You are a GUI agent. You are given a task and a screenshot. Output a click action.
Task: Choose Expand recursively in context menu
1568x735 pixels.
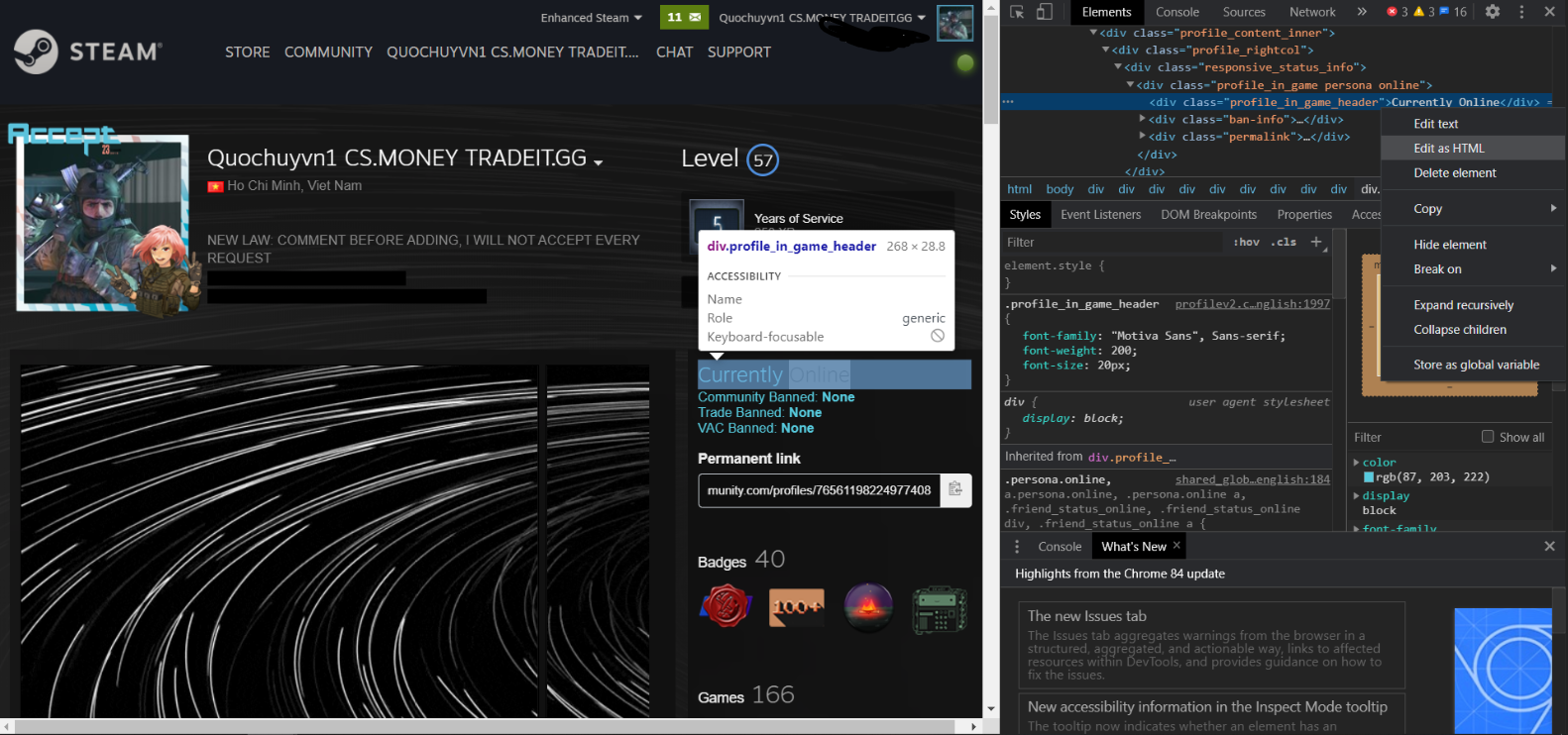pos(1473,305)
